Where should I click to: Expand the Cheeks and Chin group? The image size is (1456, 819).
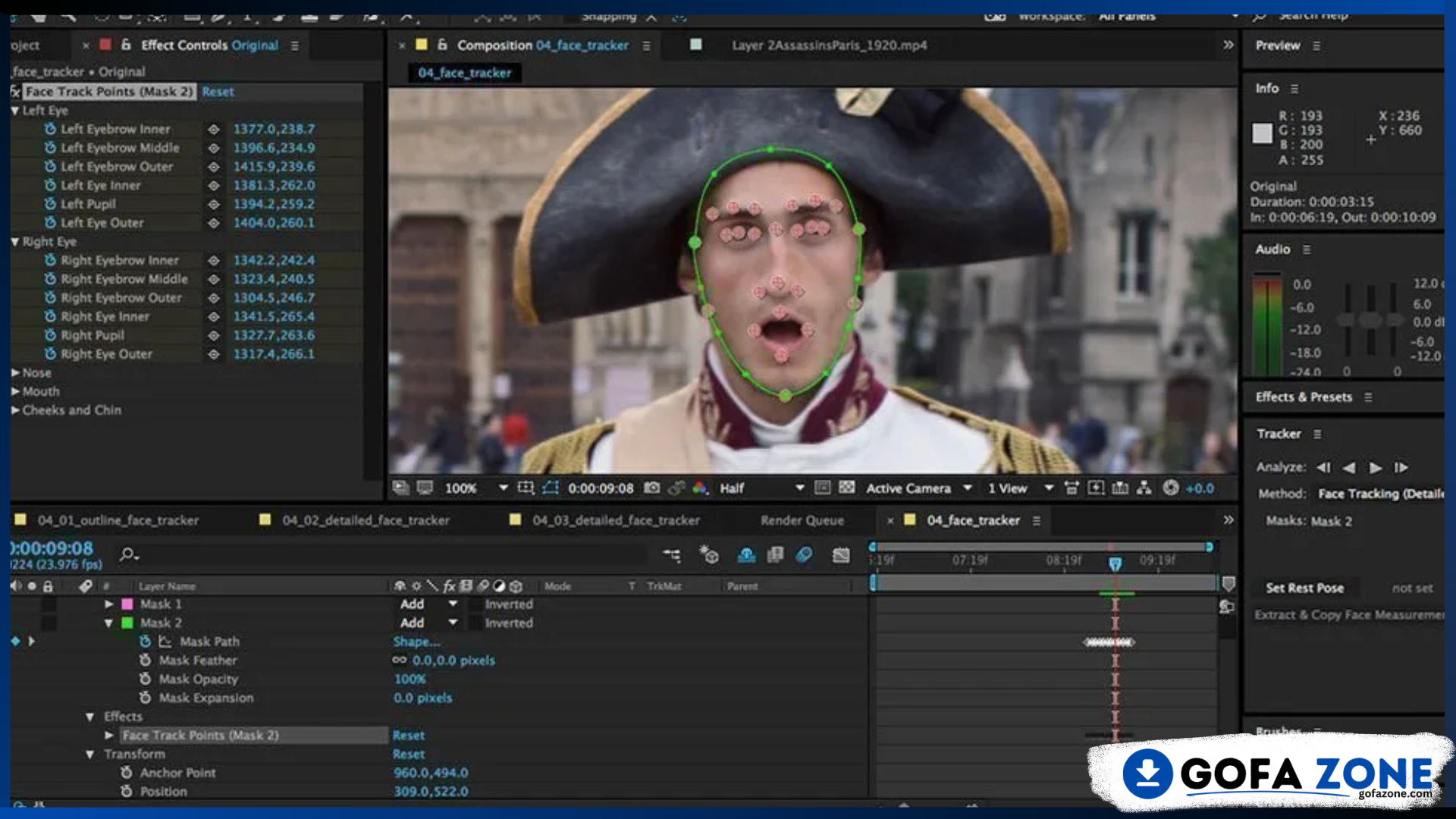15,410
